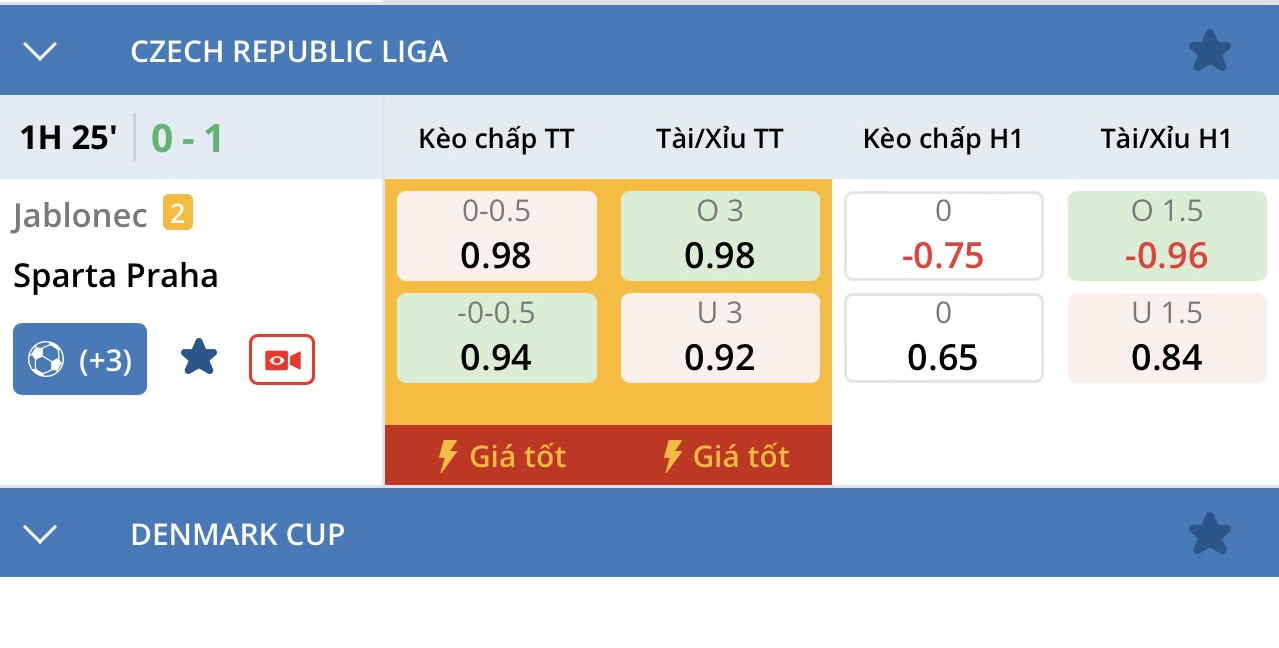Viewport: 1279px width, 648px height.
Task: Click the 0 - 1 live score
Action: pos(187,138)
